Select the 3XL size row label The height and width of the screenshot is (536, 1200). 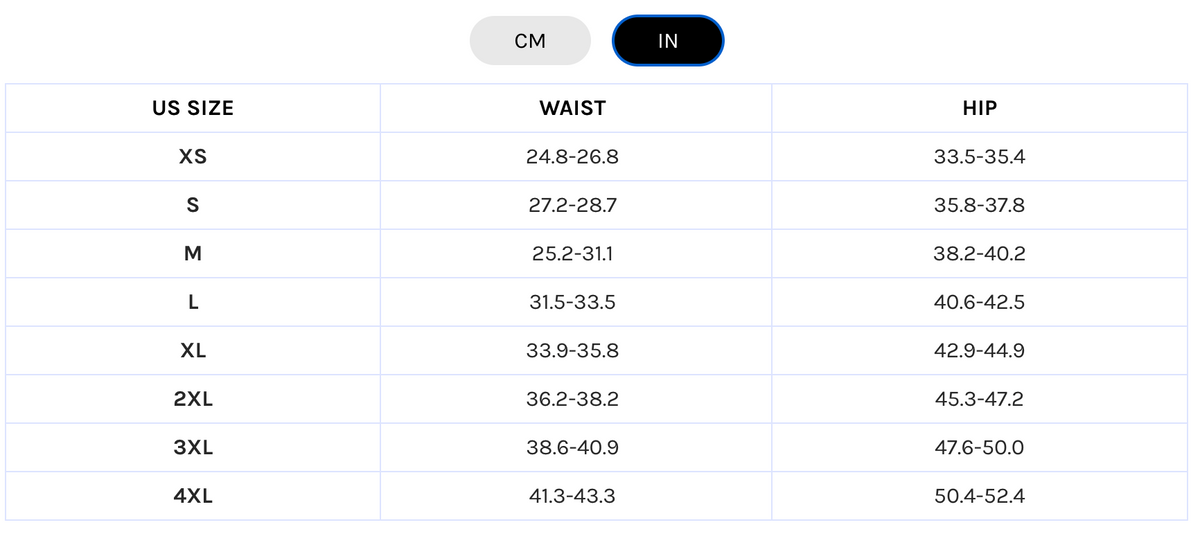pyautogui.click(x=193, y=448)
